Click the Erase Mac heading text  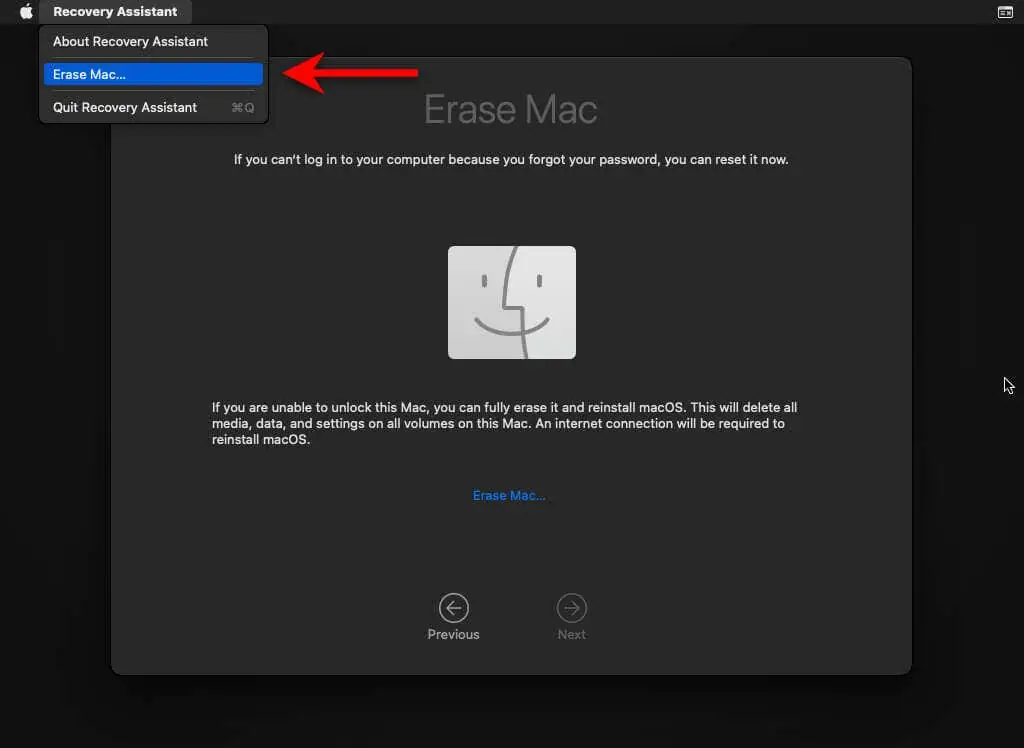coord(511,109)
